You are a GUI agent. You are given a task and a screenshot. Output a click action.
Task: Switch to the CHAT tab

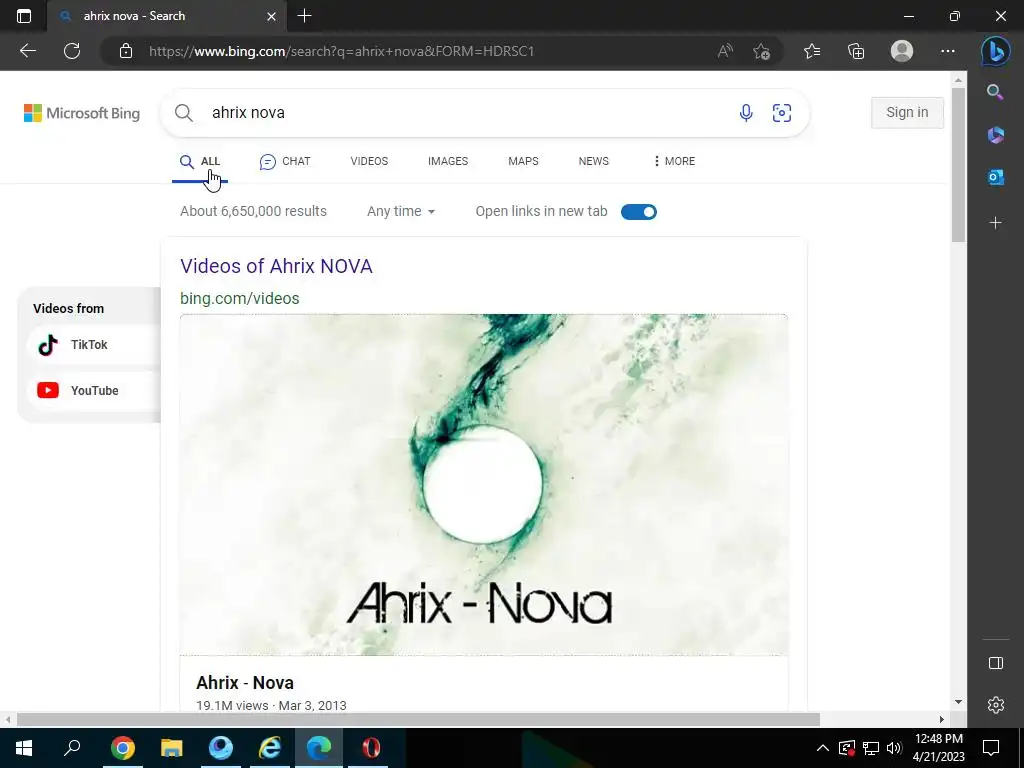[285, 161]
